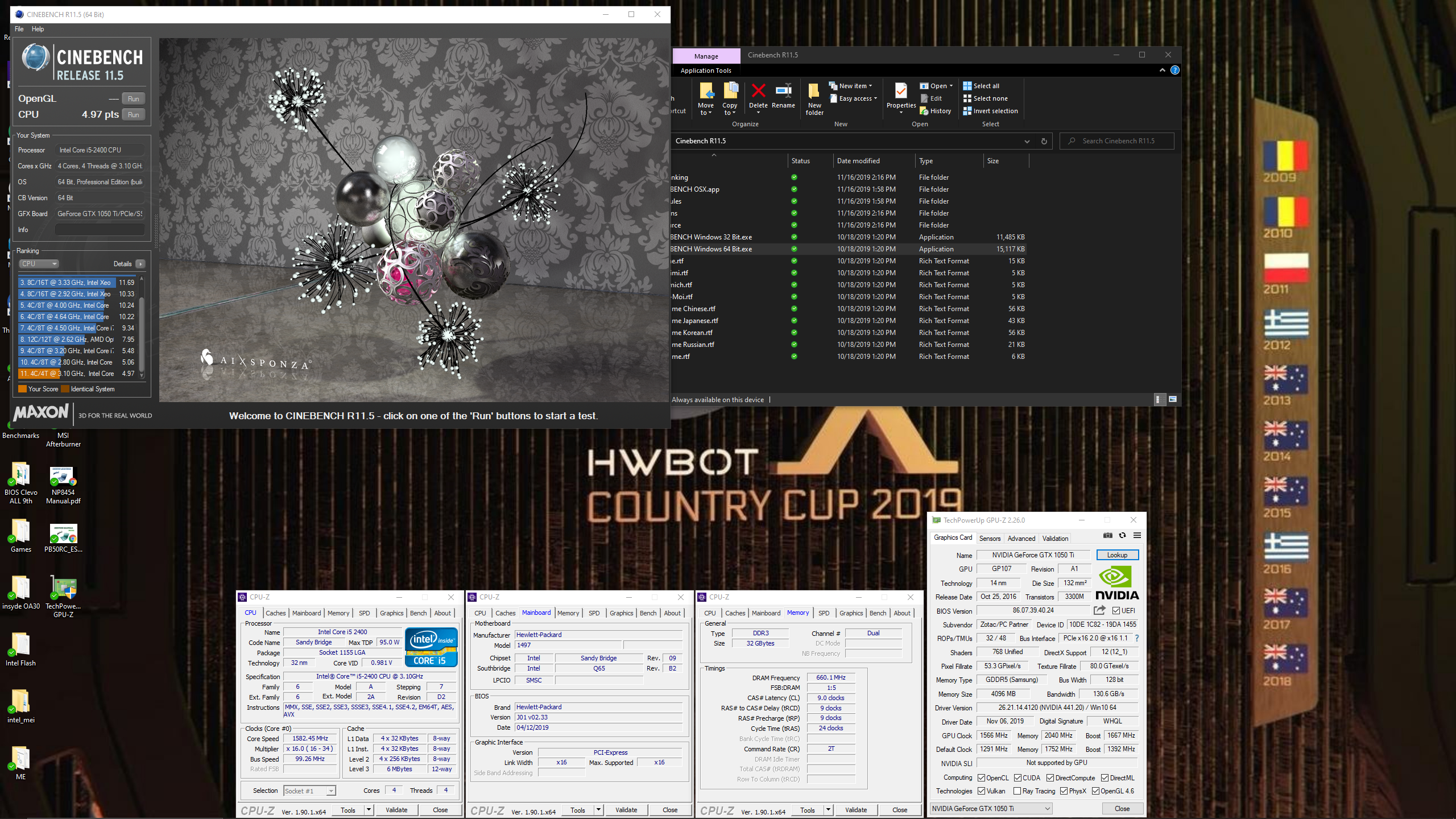Screen dimensions: 1456x819
Task: Open the GPU selector dropdown at GPU-Z bottom
Action: click(991, 809)
